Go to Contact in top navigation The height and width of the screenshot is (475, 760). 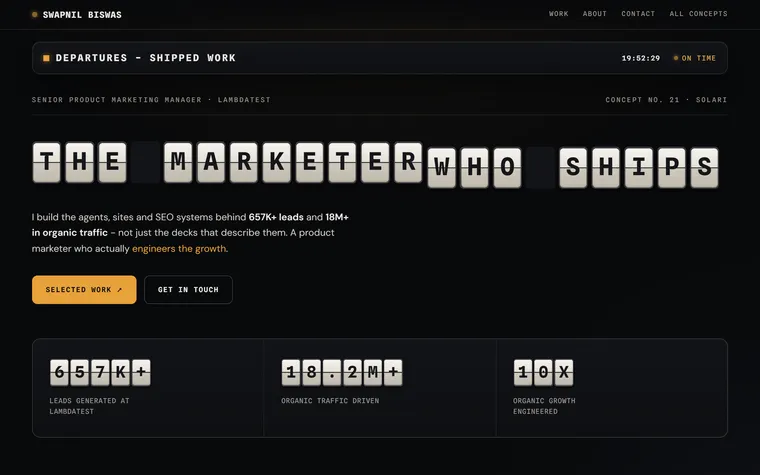(638, 14)
